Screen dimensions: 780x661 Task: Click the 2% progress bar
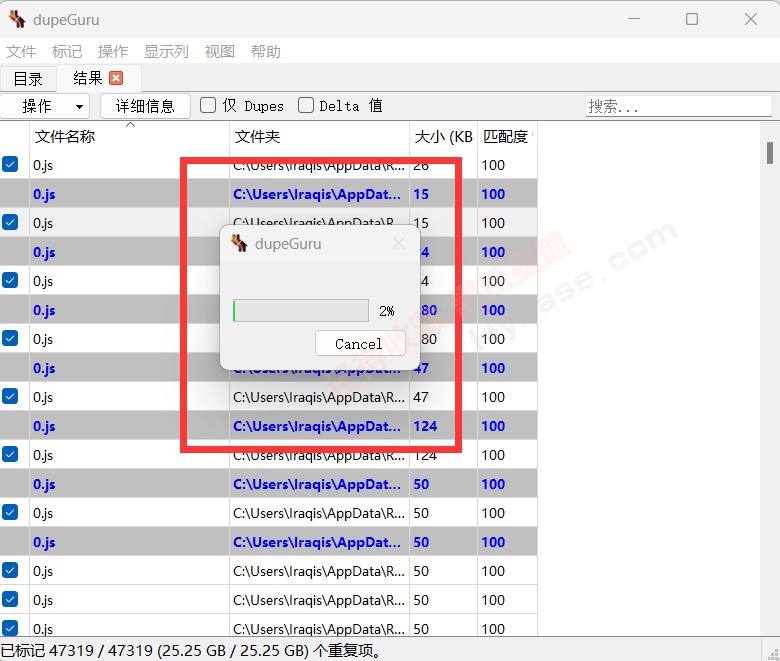[301, 311]
